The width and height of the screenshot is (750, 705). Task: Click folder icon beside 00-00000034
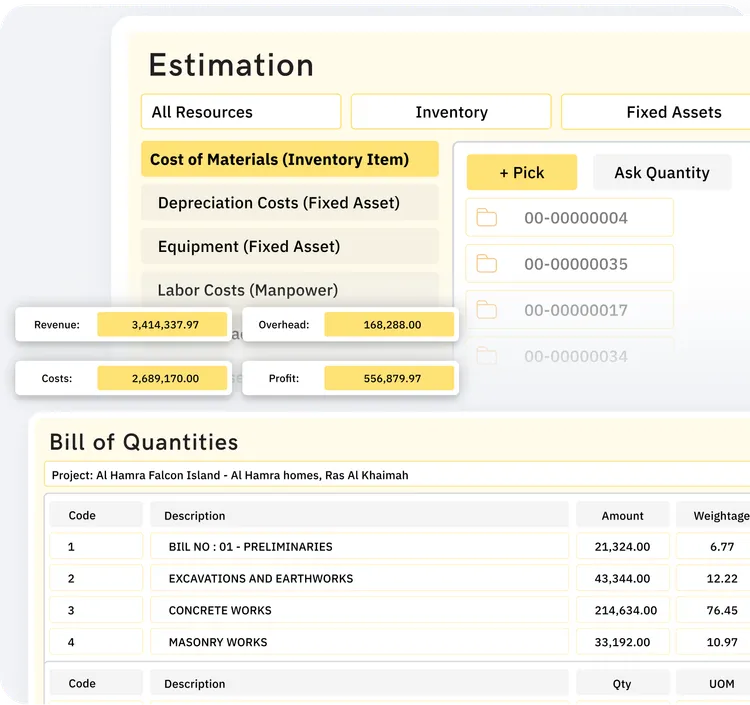(x=486, y=355)
